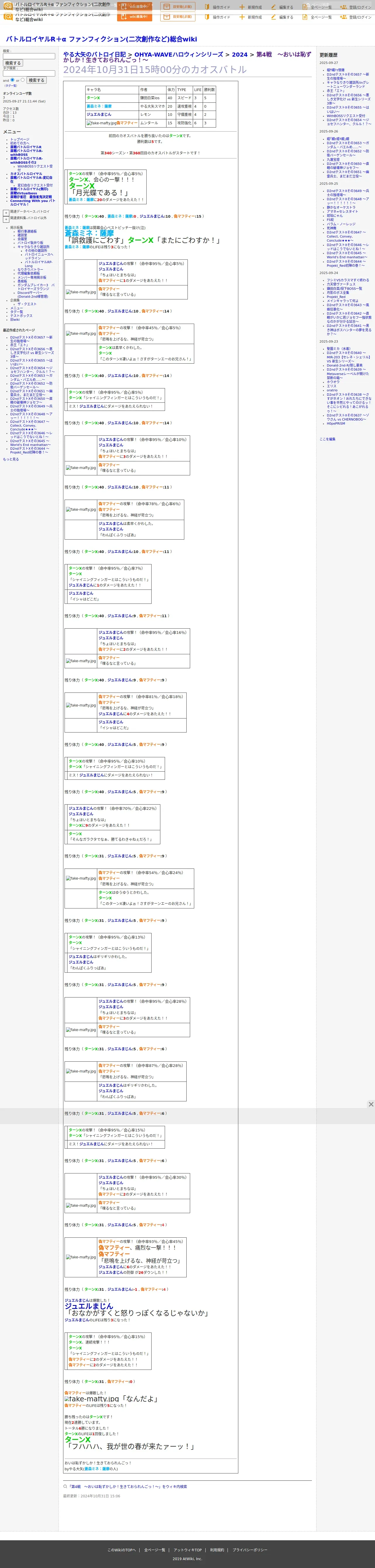Close the floating banner with the X icon

click(x=371, y=1104)
